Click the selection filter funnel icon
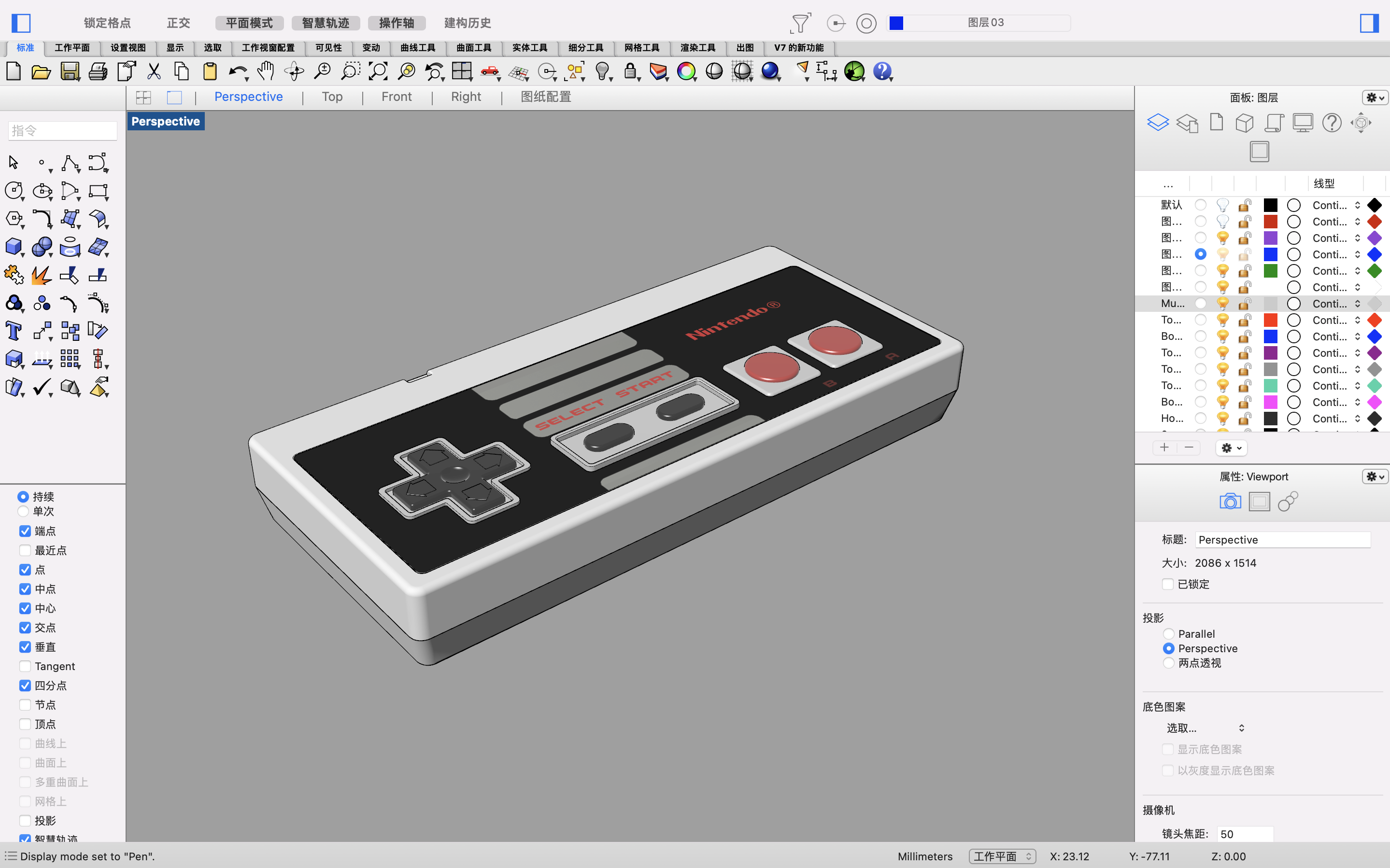 (800, 23)
